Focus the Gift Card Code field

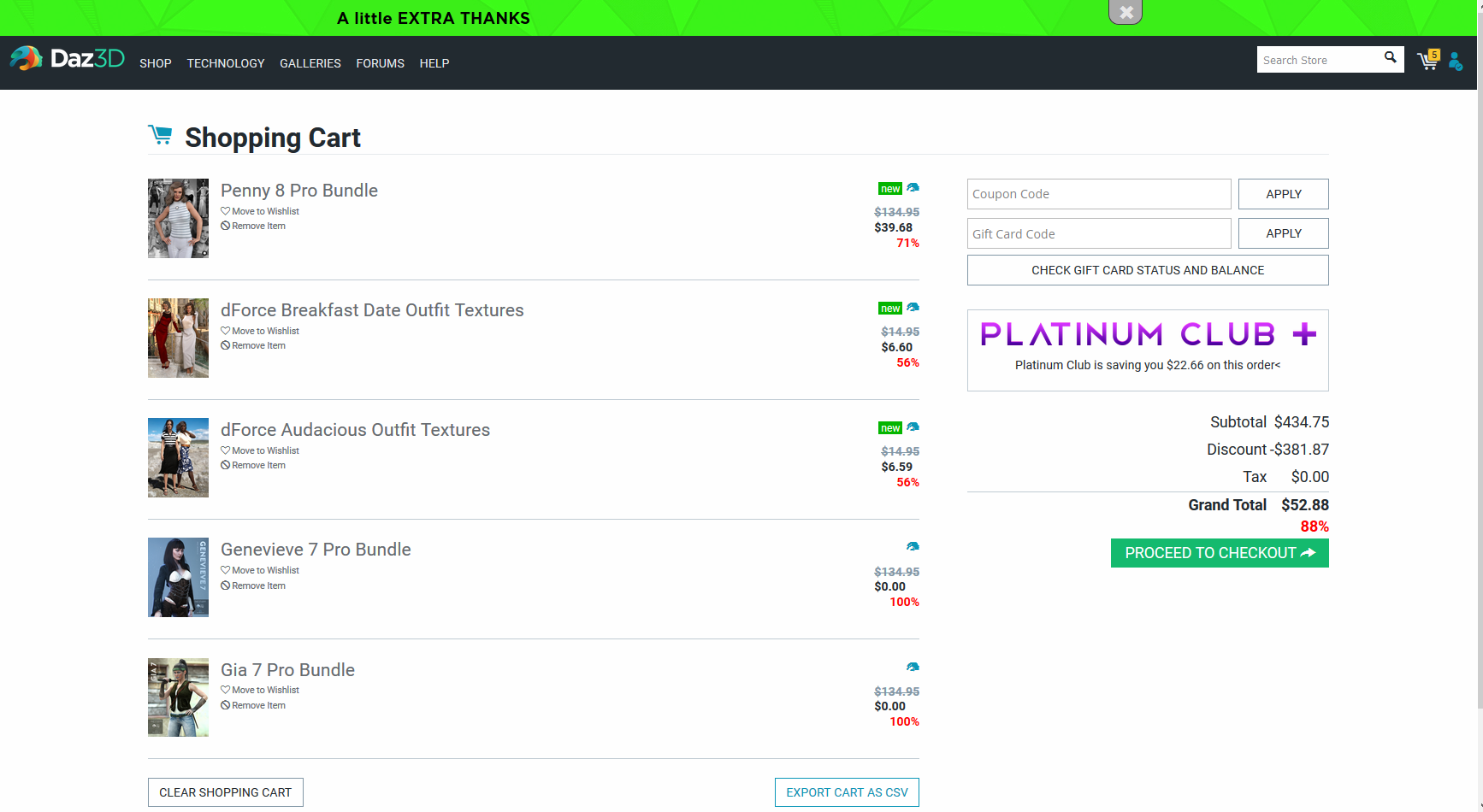[1099, 233]
